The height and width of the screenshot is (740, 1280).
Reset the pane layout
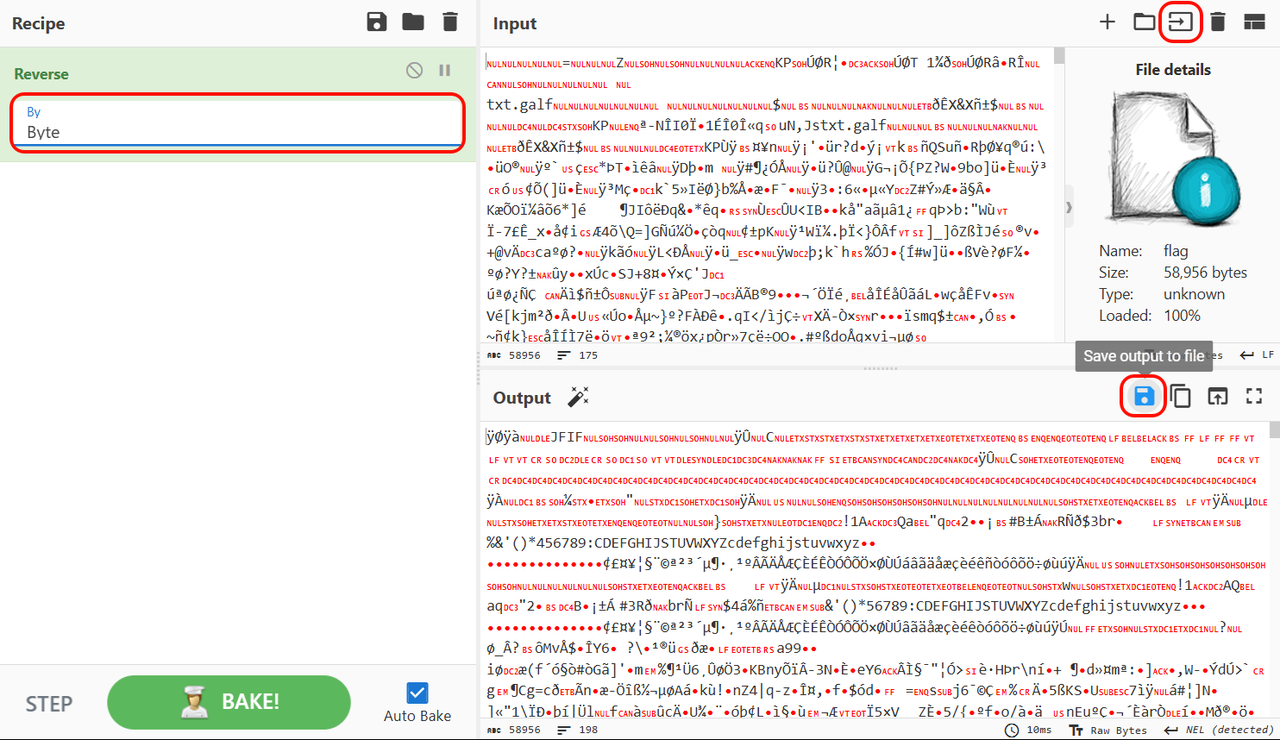coord(1254,22)
